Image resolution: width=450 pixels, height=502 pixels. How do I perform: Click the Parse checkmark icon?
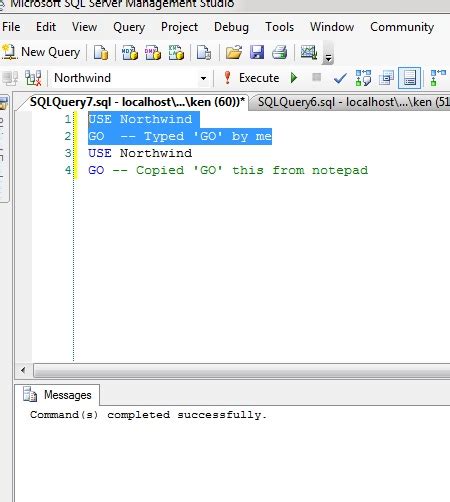coord(340,79)
